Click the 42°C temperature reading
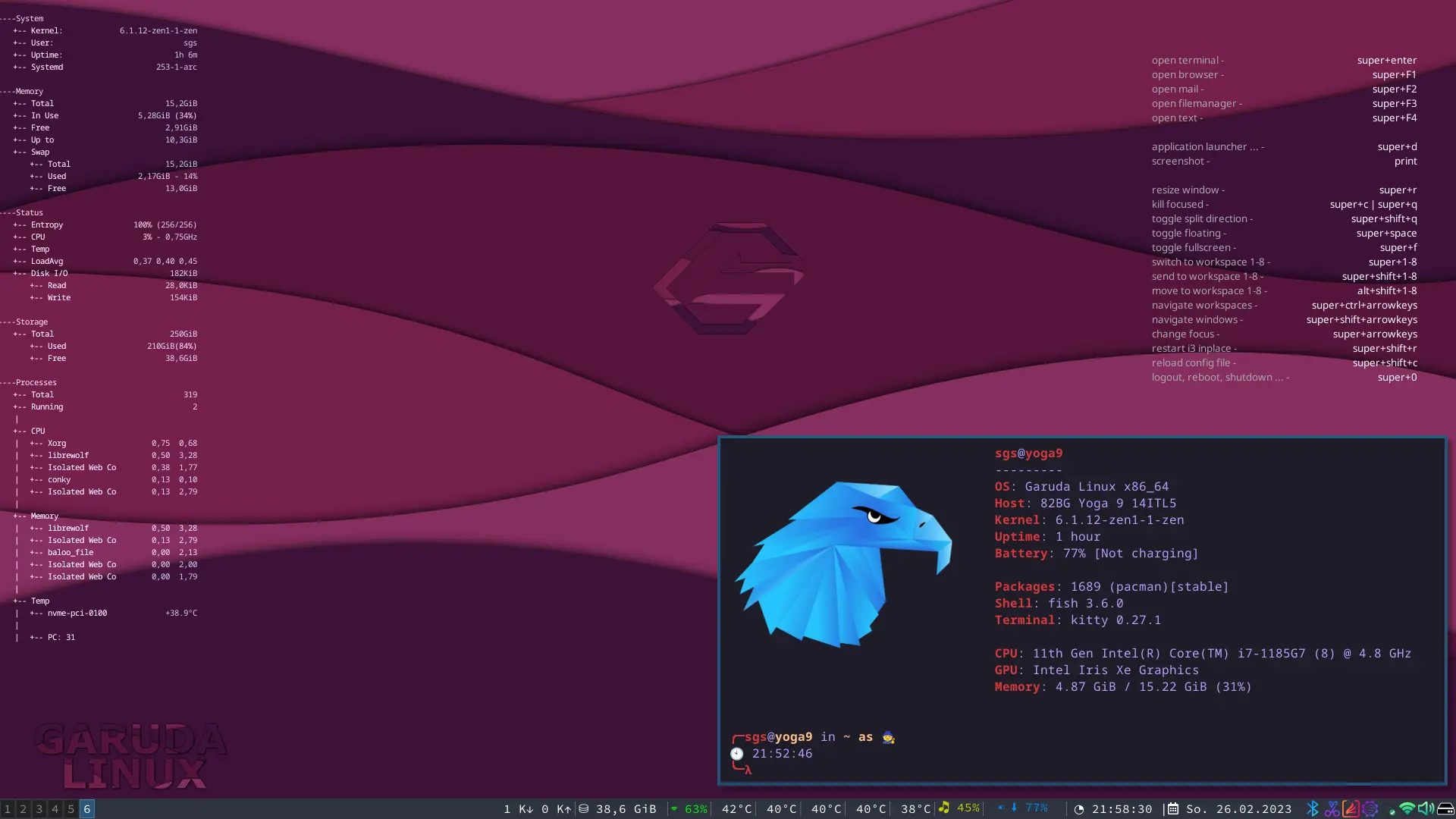The image size is (1456, 819). pyautogui.click(x=736, y=809)
